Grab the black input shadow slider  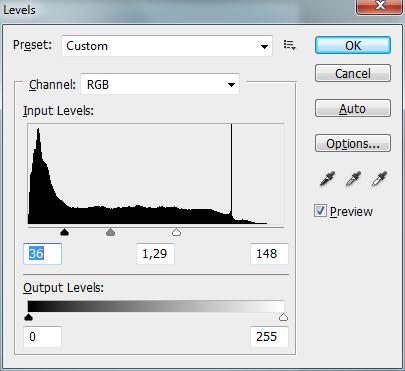pyautogui.click(x=65, y=232)
